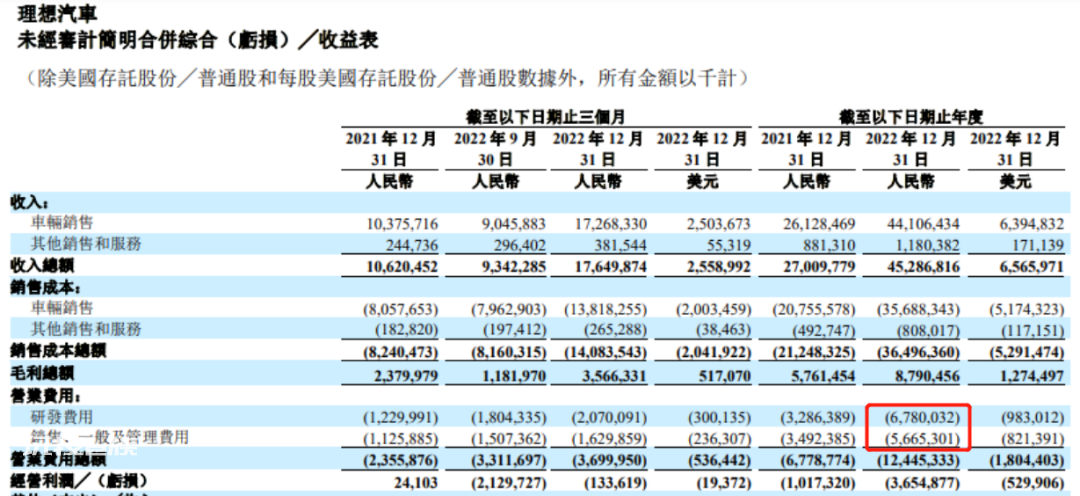Click the 截至以下日期止三個月 column group header

pyautogui.click(x=546, y=115)
